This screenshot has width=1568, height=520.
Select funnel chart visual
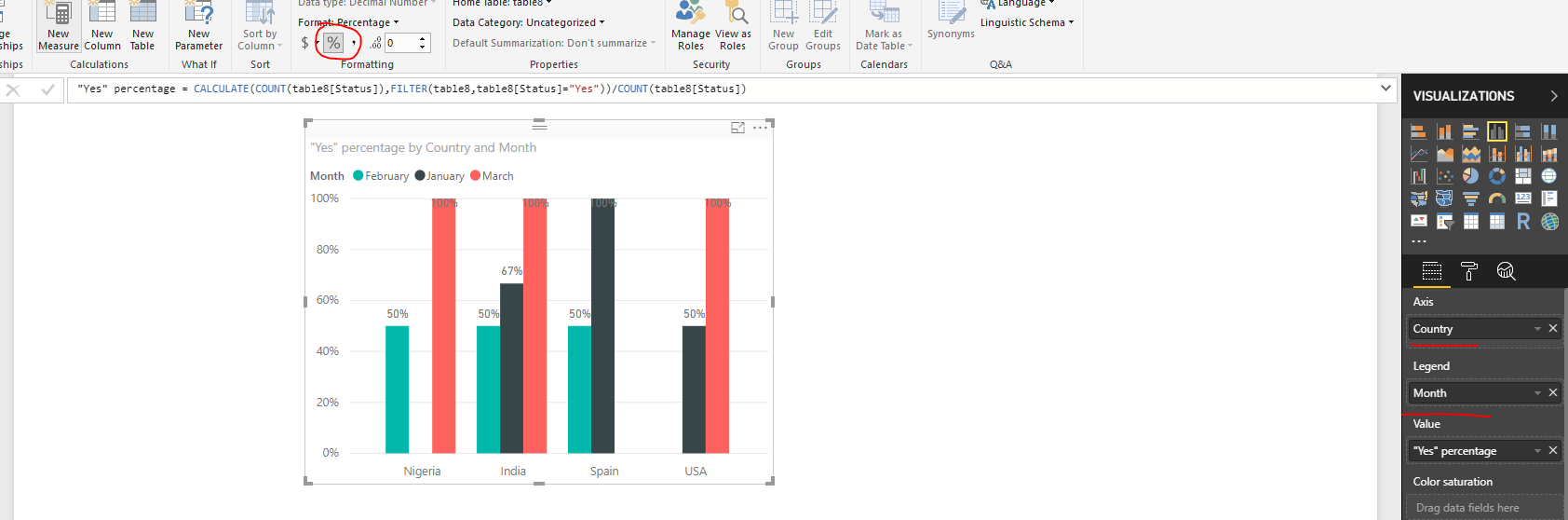[x=1471, y=198]
